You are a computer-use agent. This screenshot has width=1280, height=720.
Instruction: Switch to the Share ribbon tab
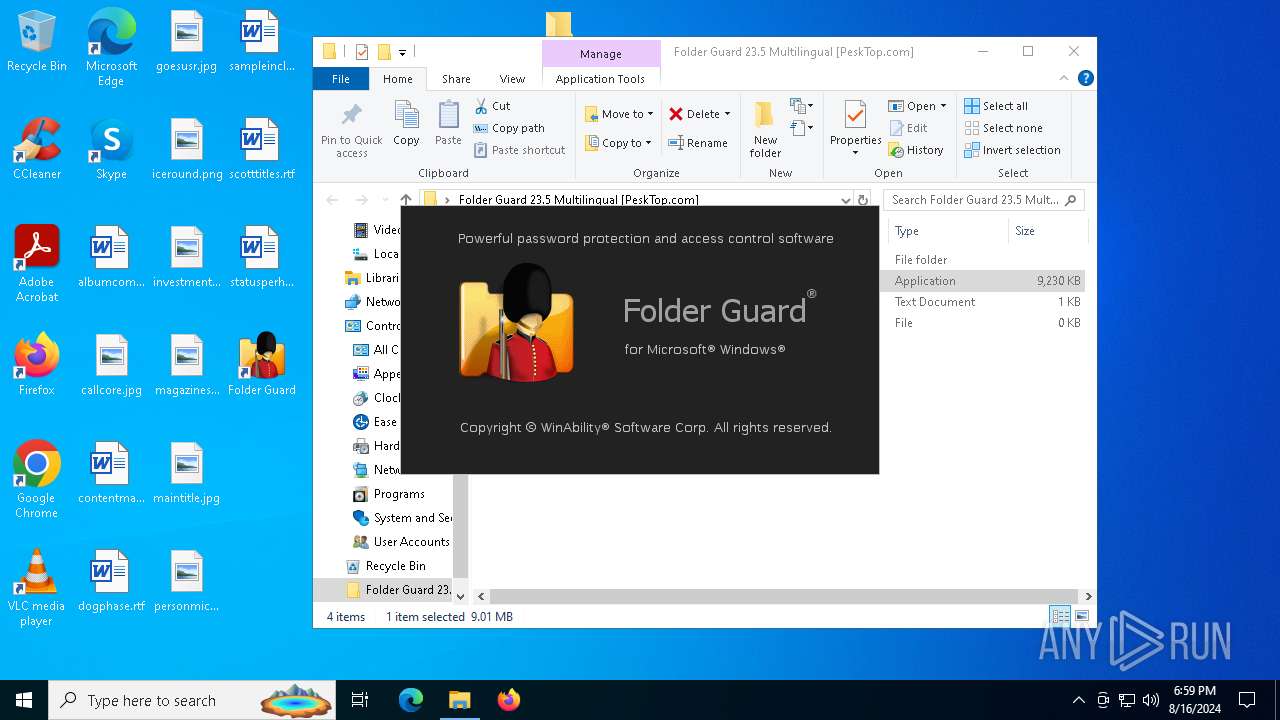click(456, 79)
